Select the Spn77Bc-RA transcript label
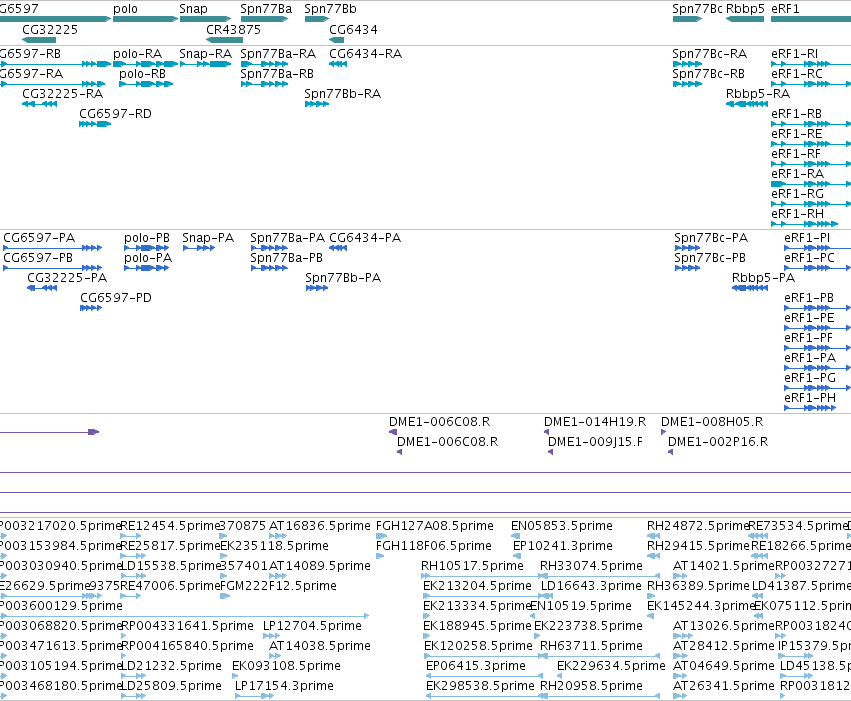Image resolution: width=851 pixels, height=701 pixels. click(709, 54)
